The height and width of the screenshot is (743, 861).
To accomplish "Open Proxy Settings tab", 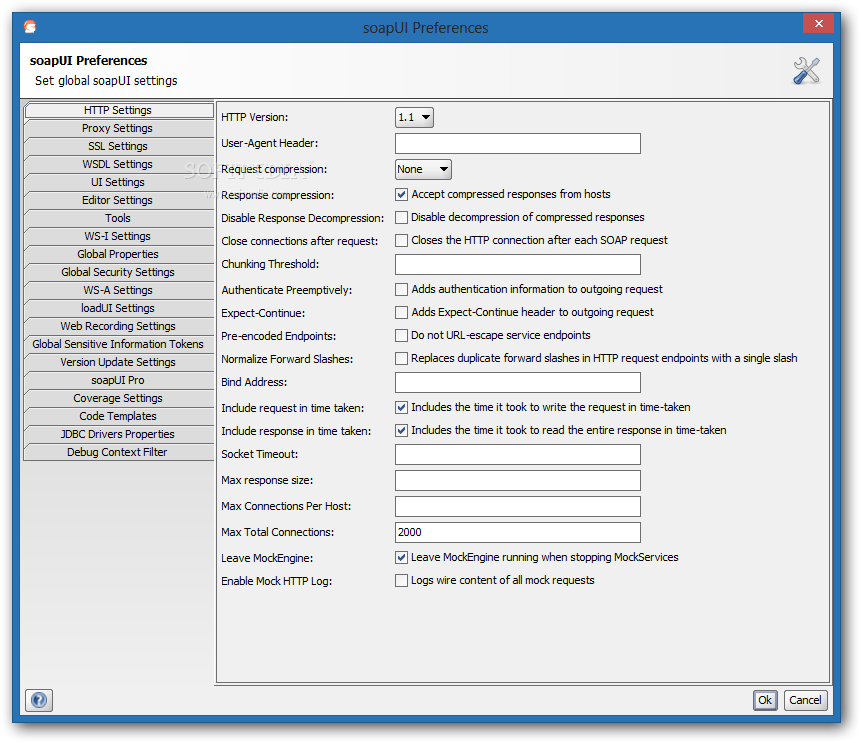I will tap(119, 129).
